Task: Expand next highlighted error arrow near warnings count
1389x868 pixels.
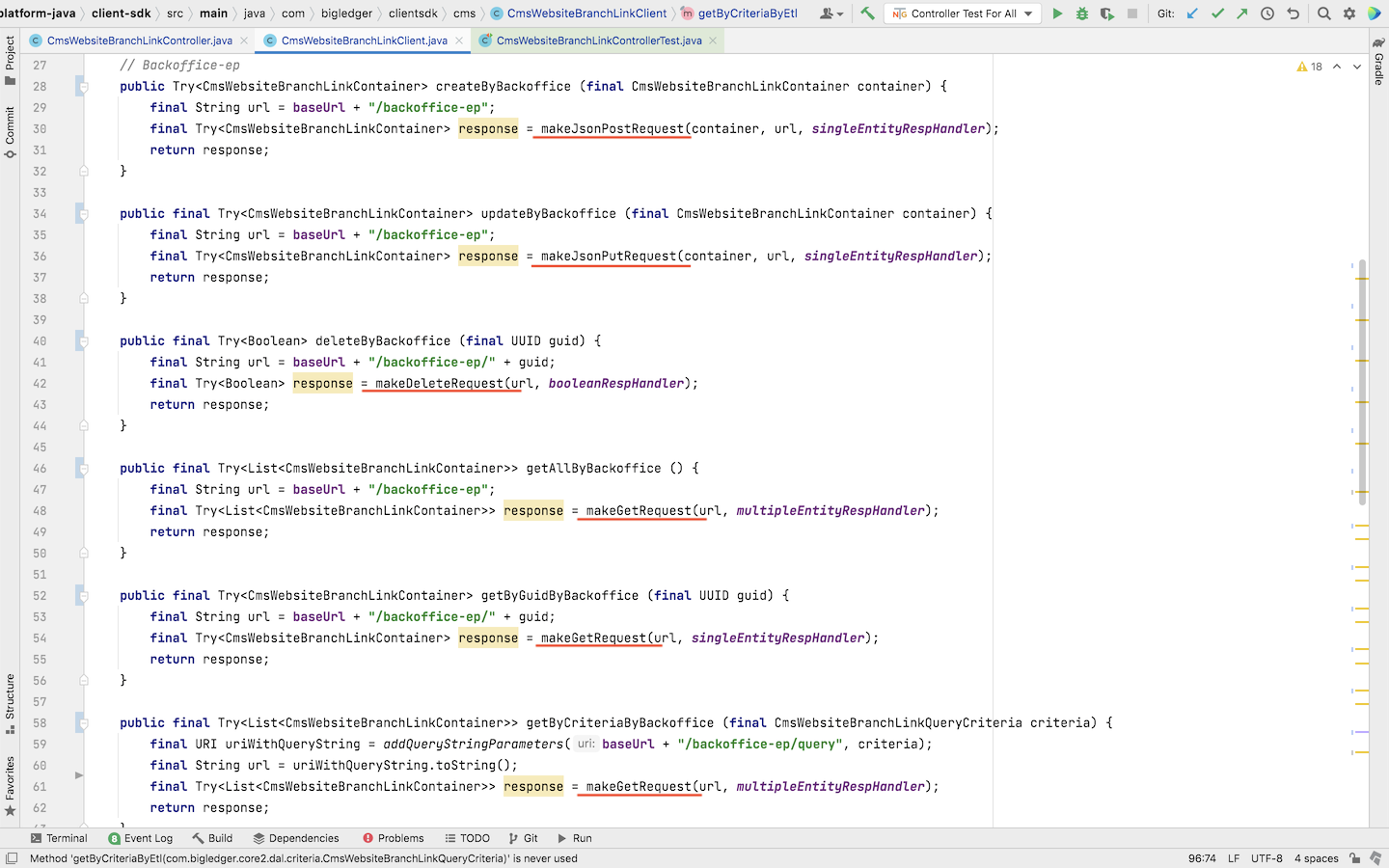Action: click(x=1357, y=67)
